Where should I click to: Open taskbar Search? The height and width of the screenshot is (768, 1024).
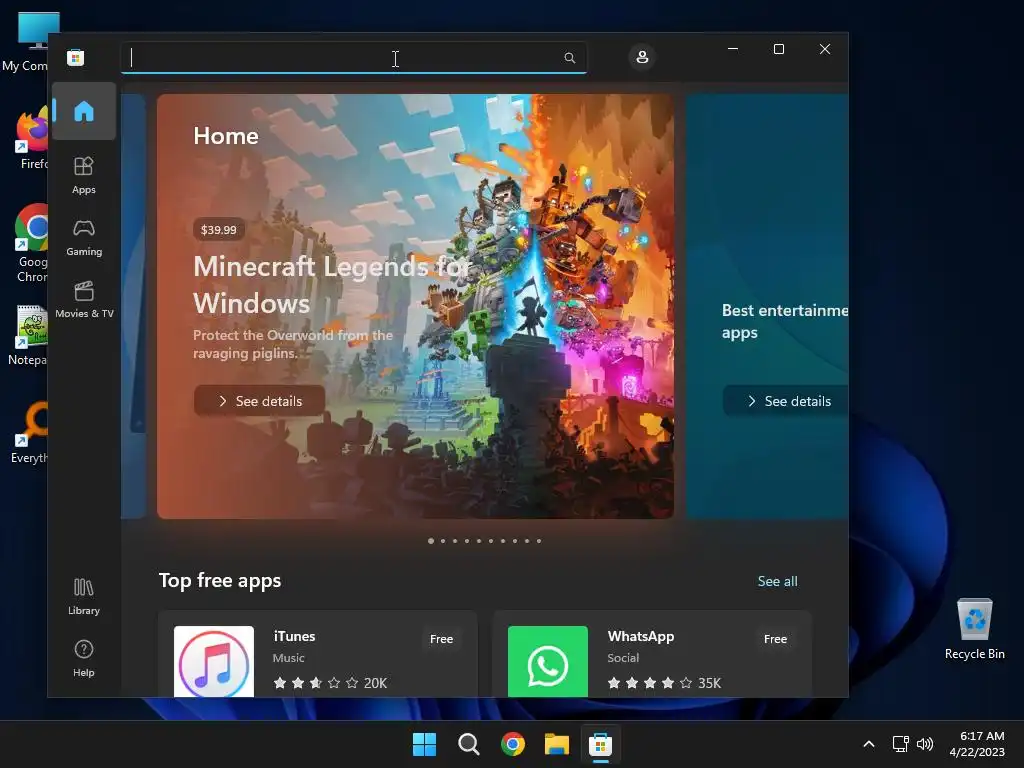coord(468,744)
